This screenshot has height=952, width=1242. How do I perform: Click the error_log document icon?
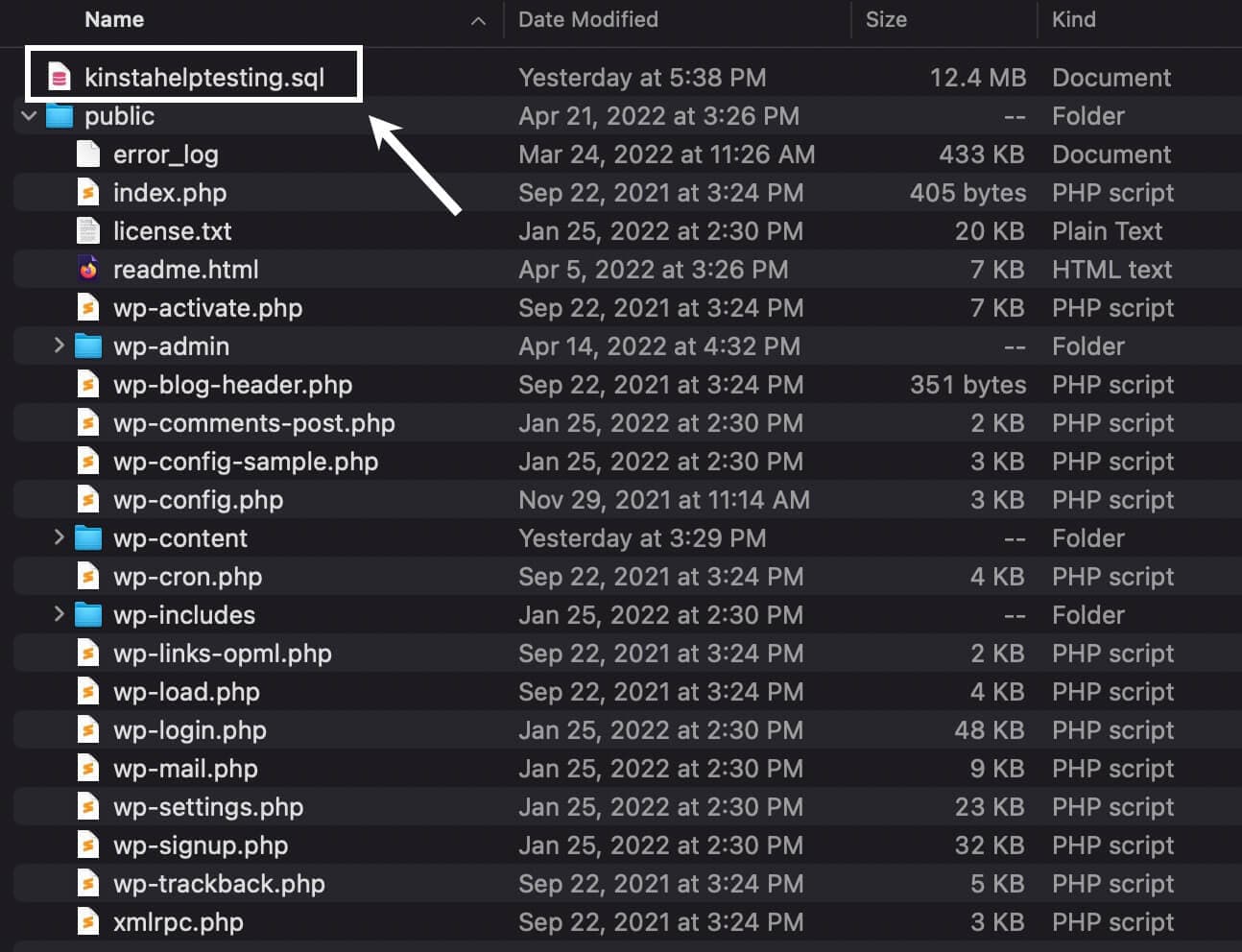(x=87, y=154)
